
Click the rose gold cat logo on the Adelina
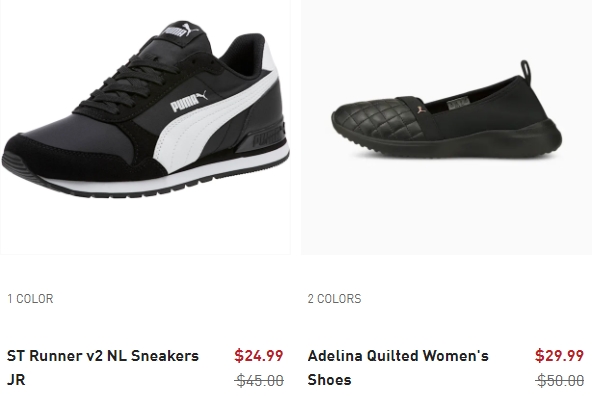tap(420, 110)
